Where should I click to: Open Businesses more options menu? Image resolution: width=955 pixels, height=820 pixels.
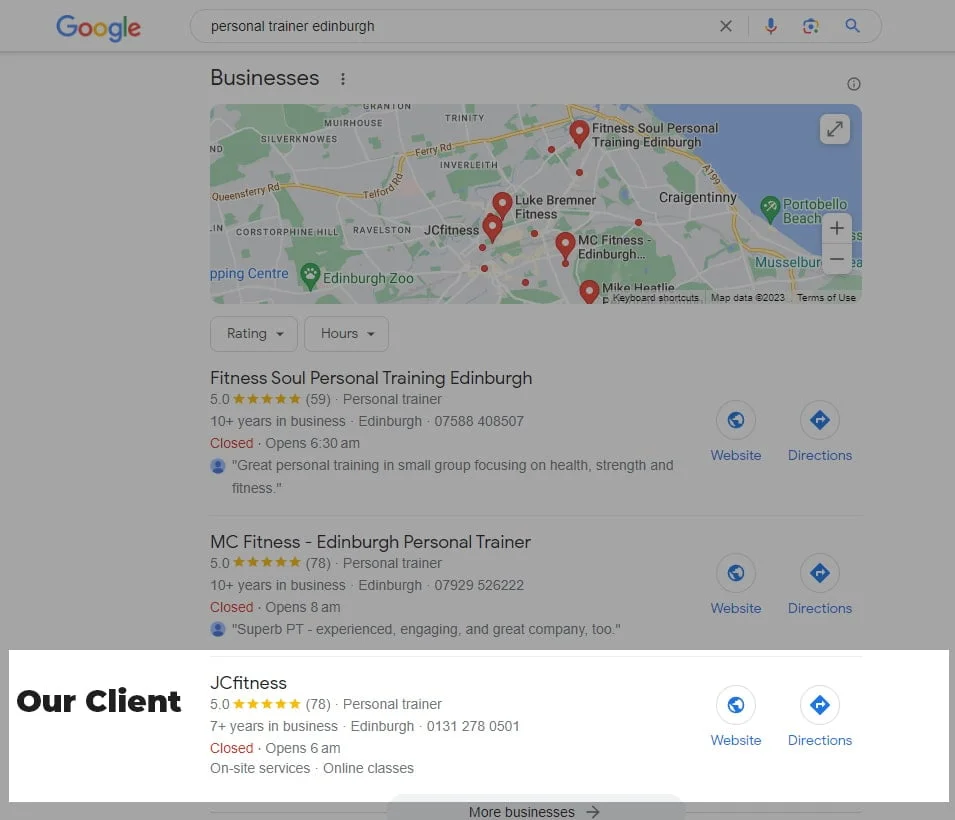pos(343,79)
